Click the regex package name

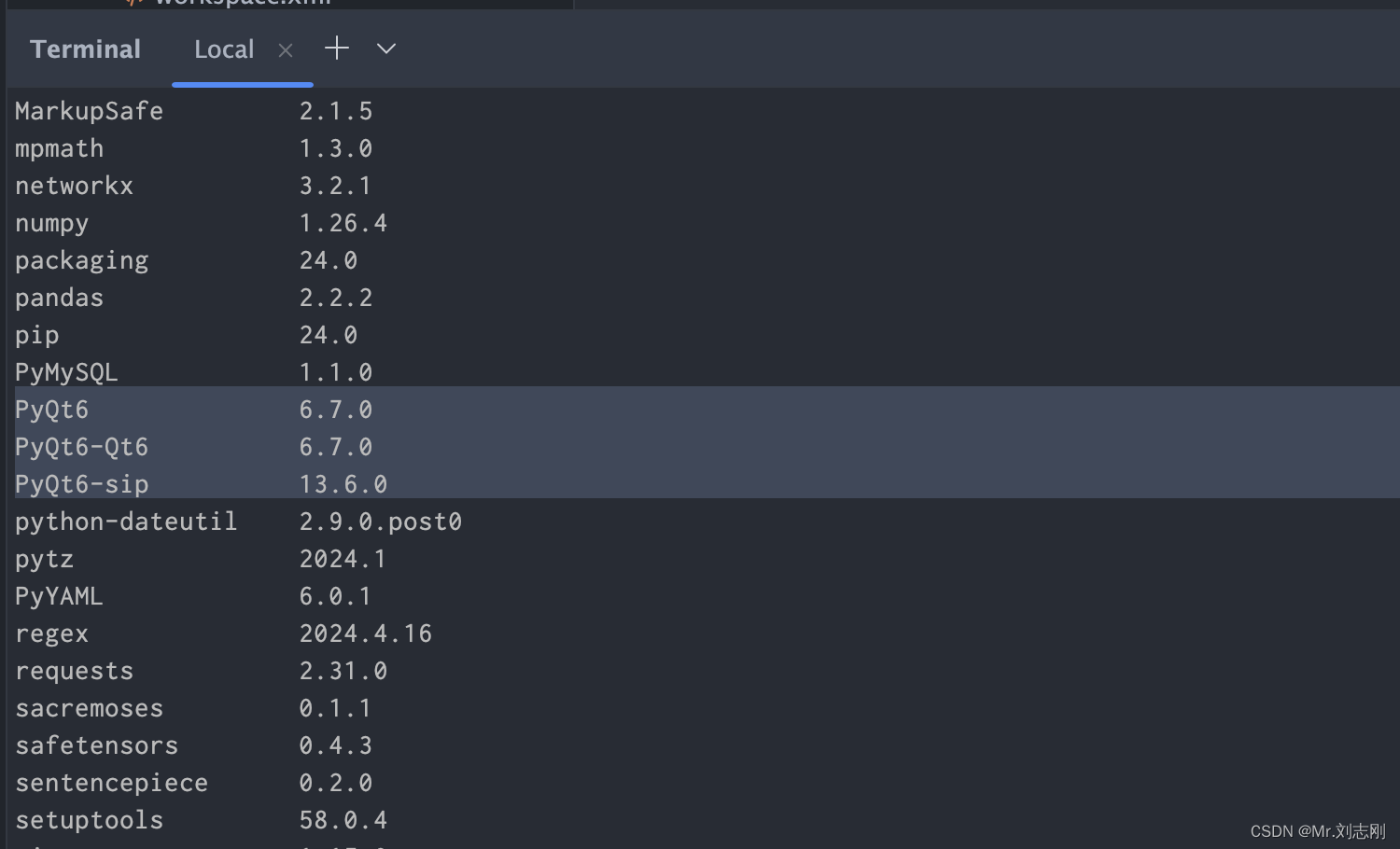51,634
